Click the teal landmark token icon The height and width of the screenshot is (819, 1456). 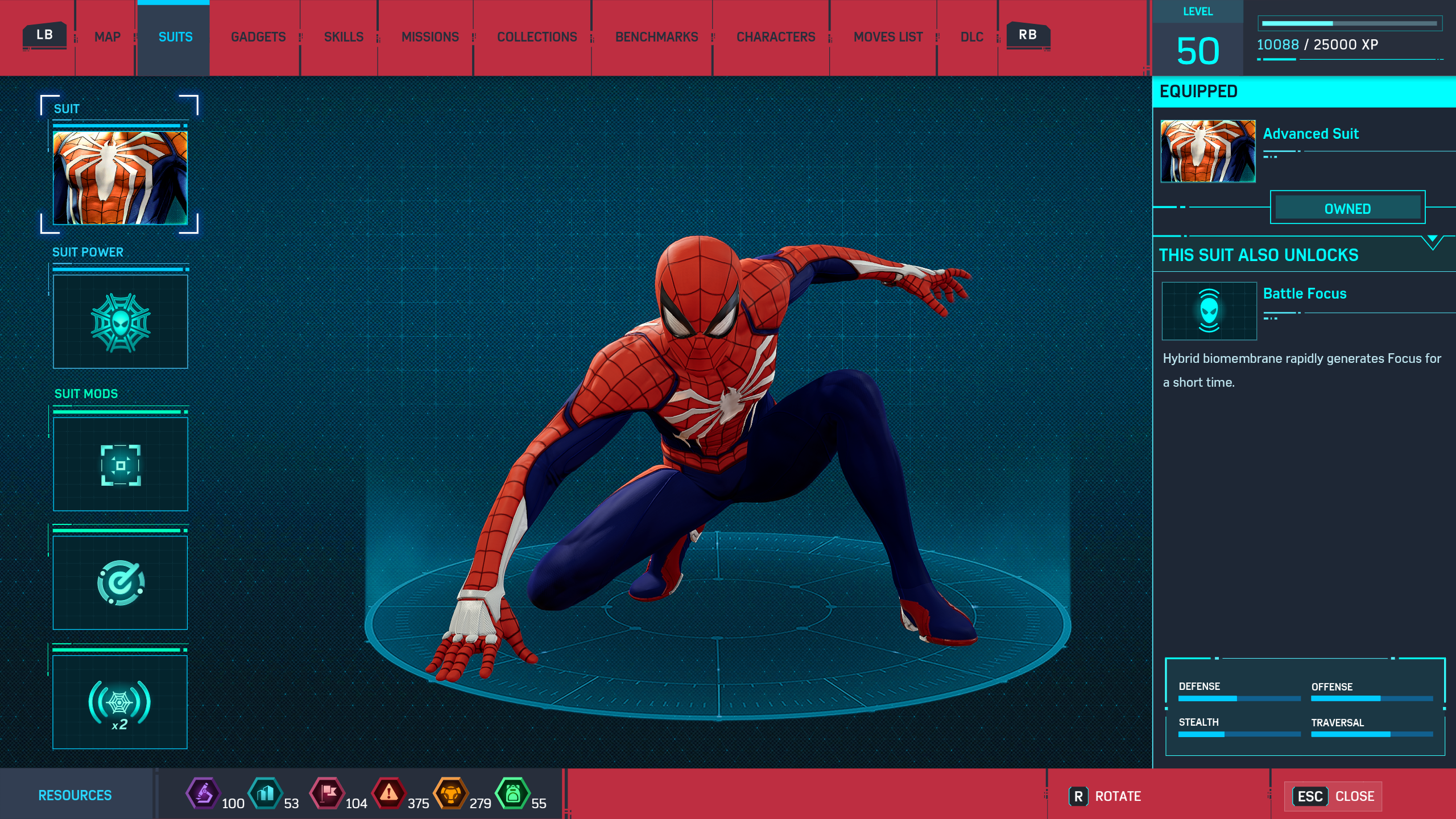click(266, 793)
